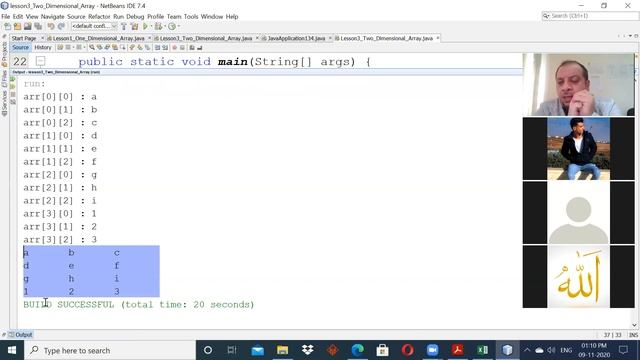The height and width of the screenshot is (360, 640).
Task: Click the output line arr[2][1] : h
Action: (60, 188)
